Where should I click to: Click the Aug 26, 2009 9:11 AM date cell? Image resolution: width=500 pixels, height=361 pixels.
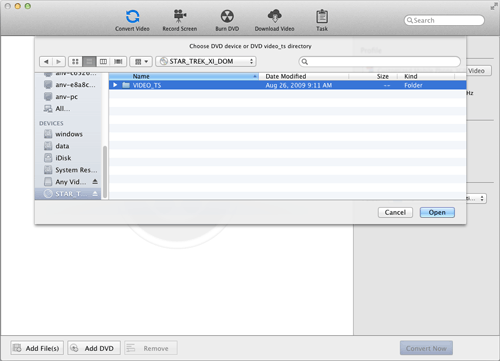click(299, 85)
